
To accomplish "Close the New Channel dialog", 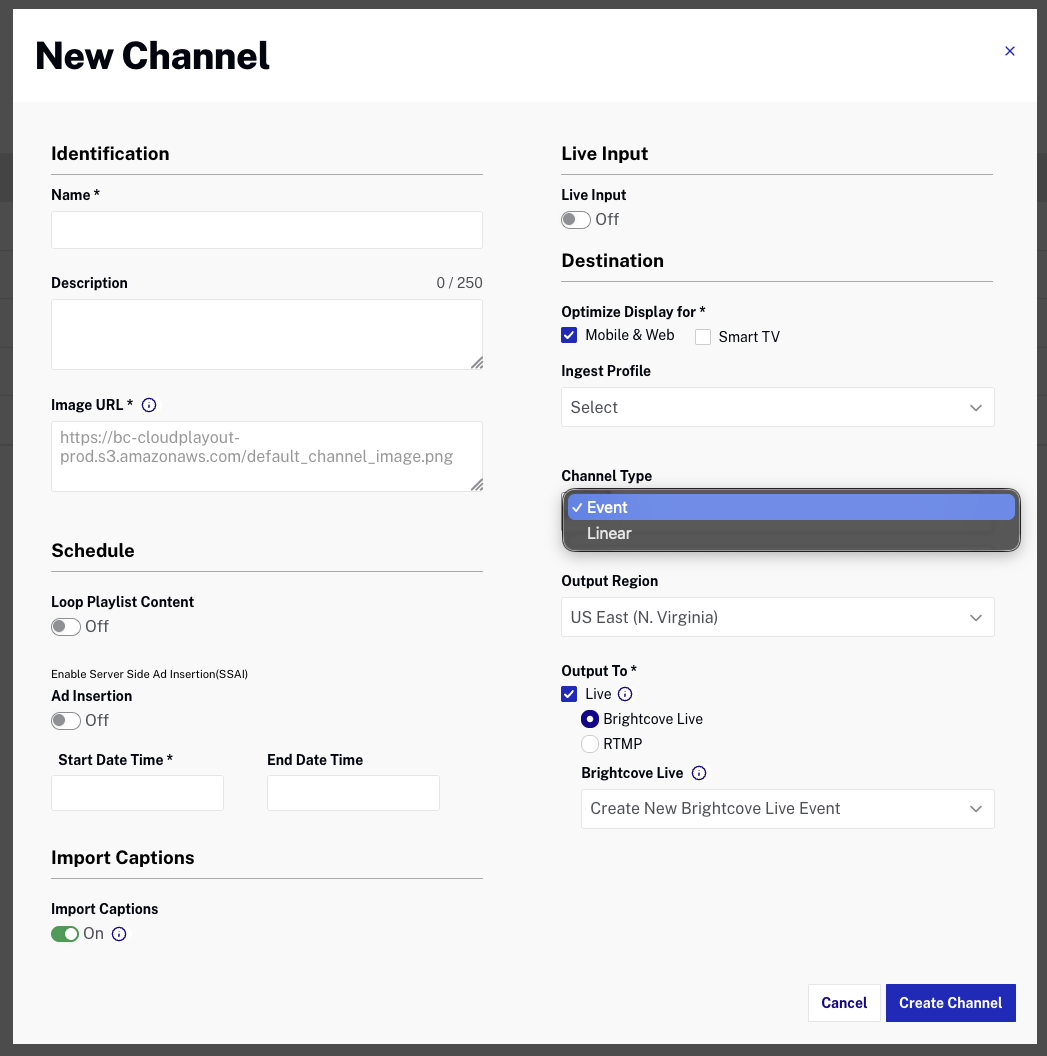I will pos(1010,51).
